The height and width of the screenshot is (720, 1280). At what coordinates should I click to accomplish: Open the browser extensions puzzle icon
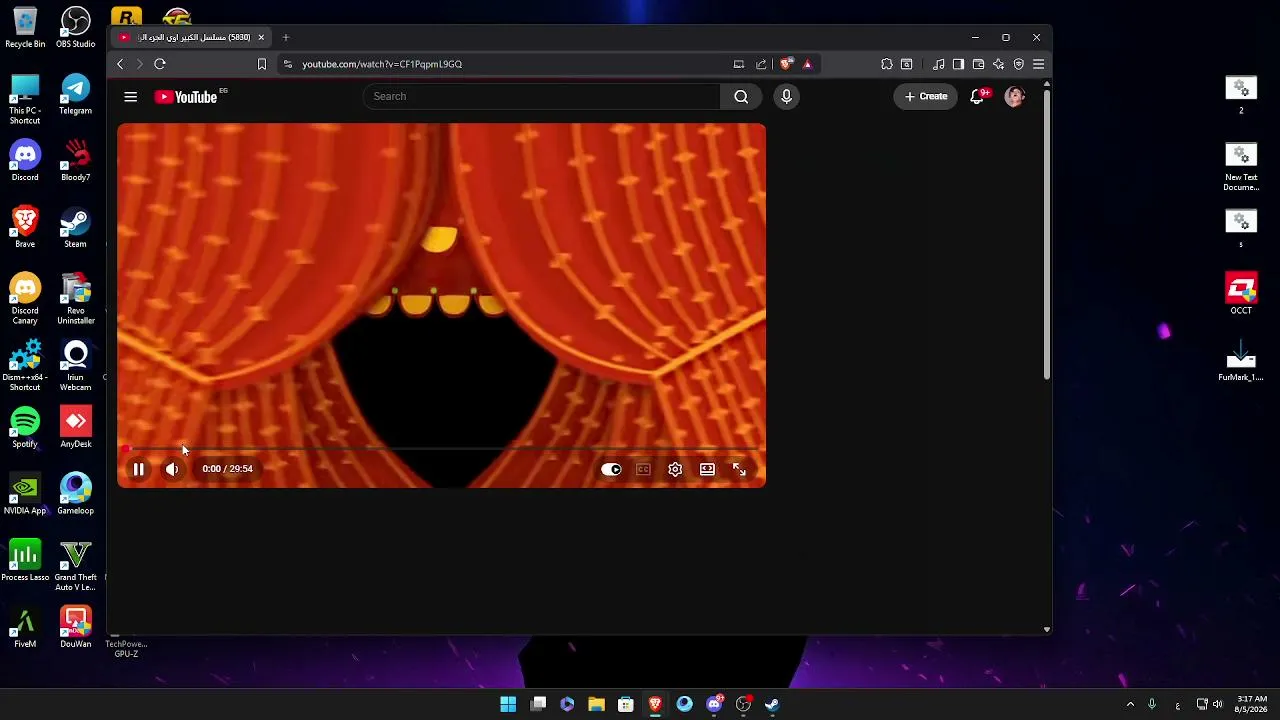[x=887, y=64]
